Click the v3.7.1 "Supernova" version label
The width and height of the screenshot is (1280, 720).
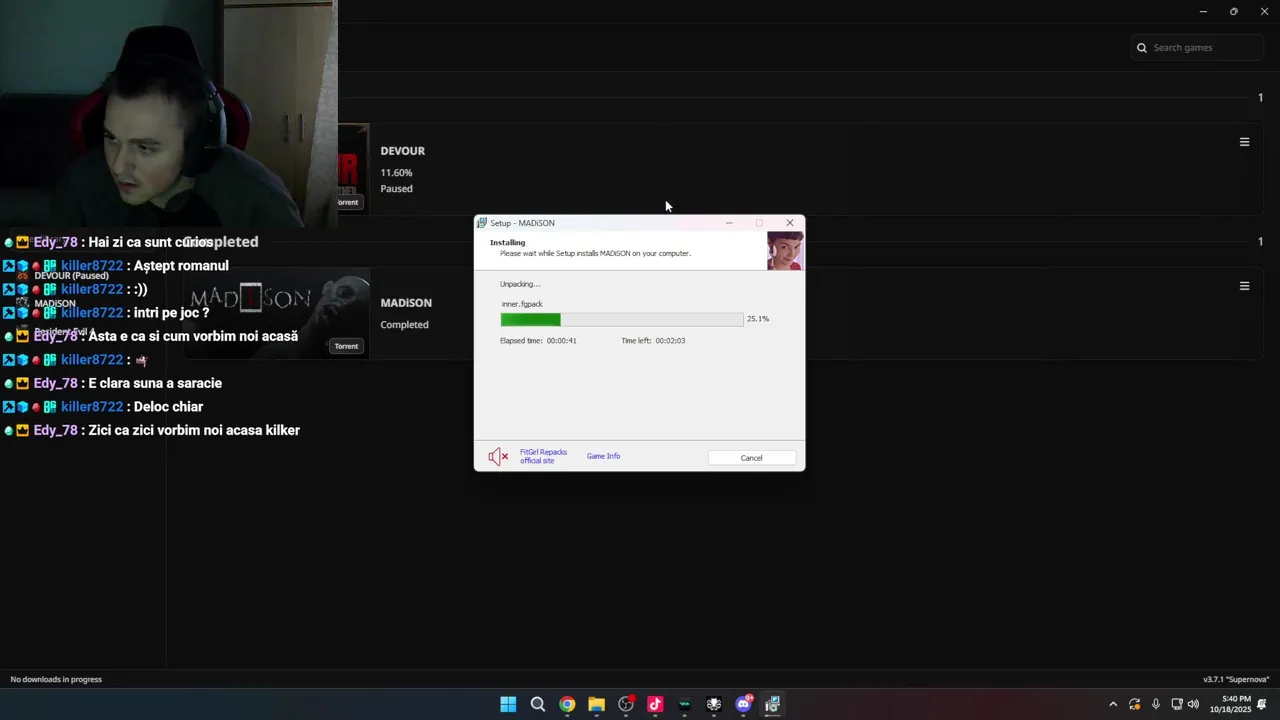coord(1236,679)
